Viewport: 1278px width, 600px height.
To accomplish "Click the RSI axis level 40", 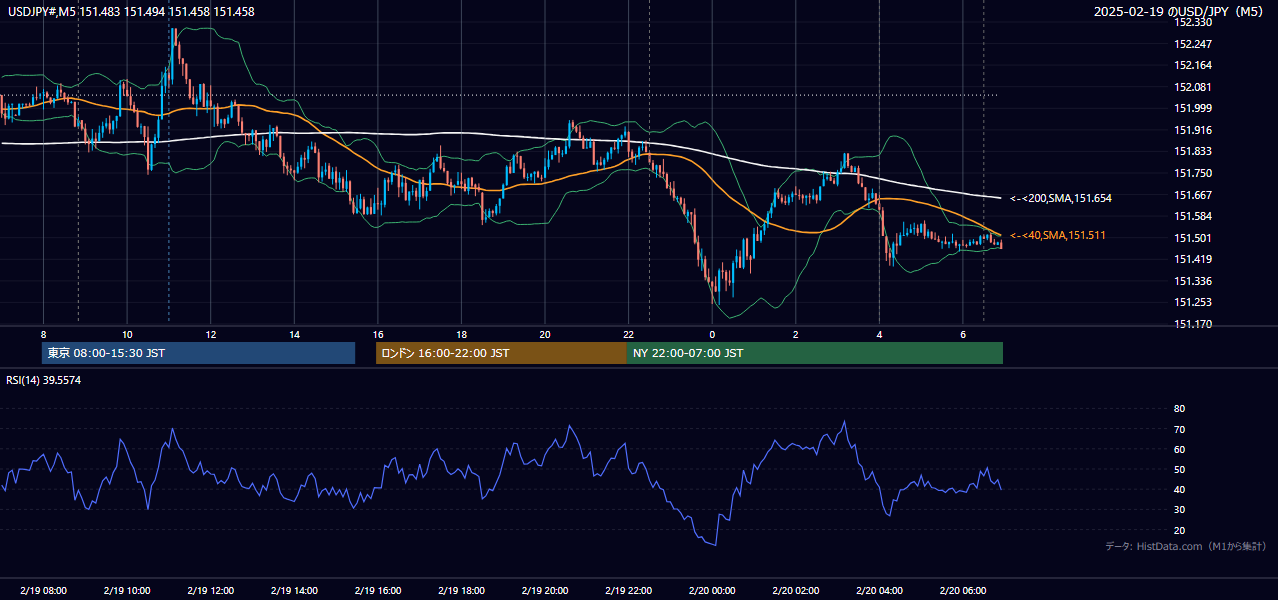I will point(1179,489).
